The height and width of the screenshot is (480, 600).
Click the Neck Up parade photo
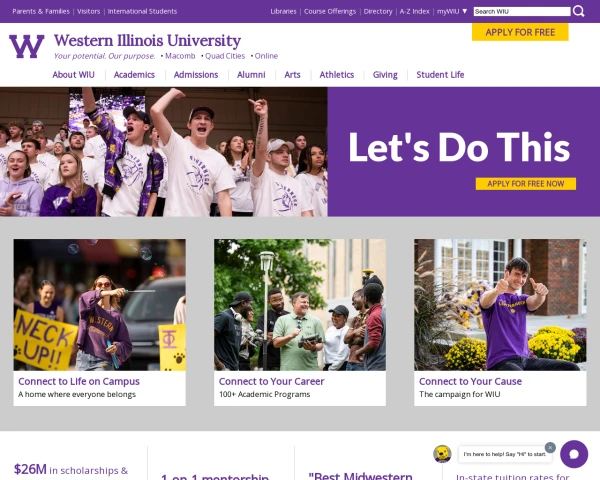(x=99, y=305)
